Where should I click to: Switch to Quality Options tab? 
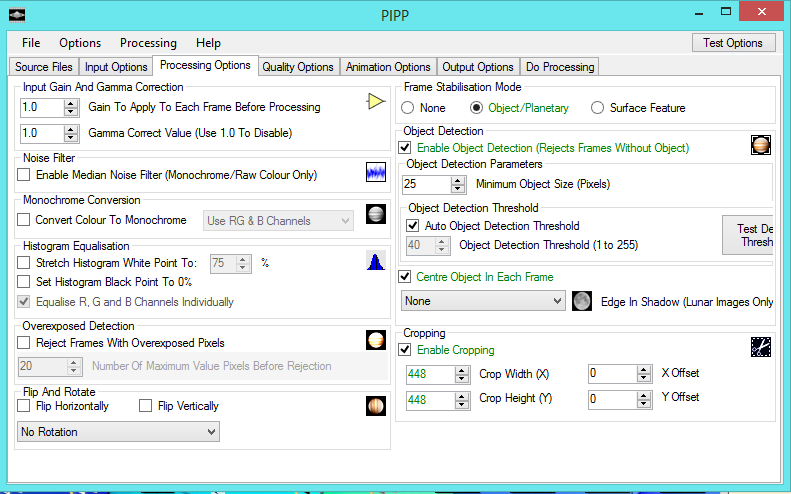tap(298, 67)
